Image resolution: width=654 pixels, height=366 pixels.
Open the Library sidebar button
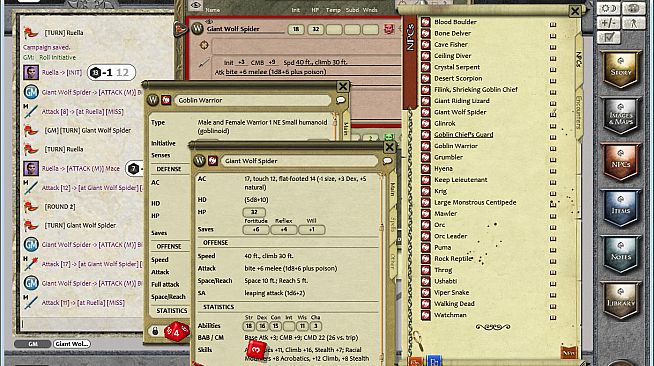point(621,301)
